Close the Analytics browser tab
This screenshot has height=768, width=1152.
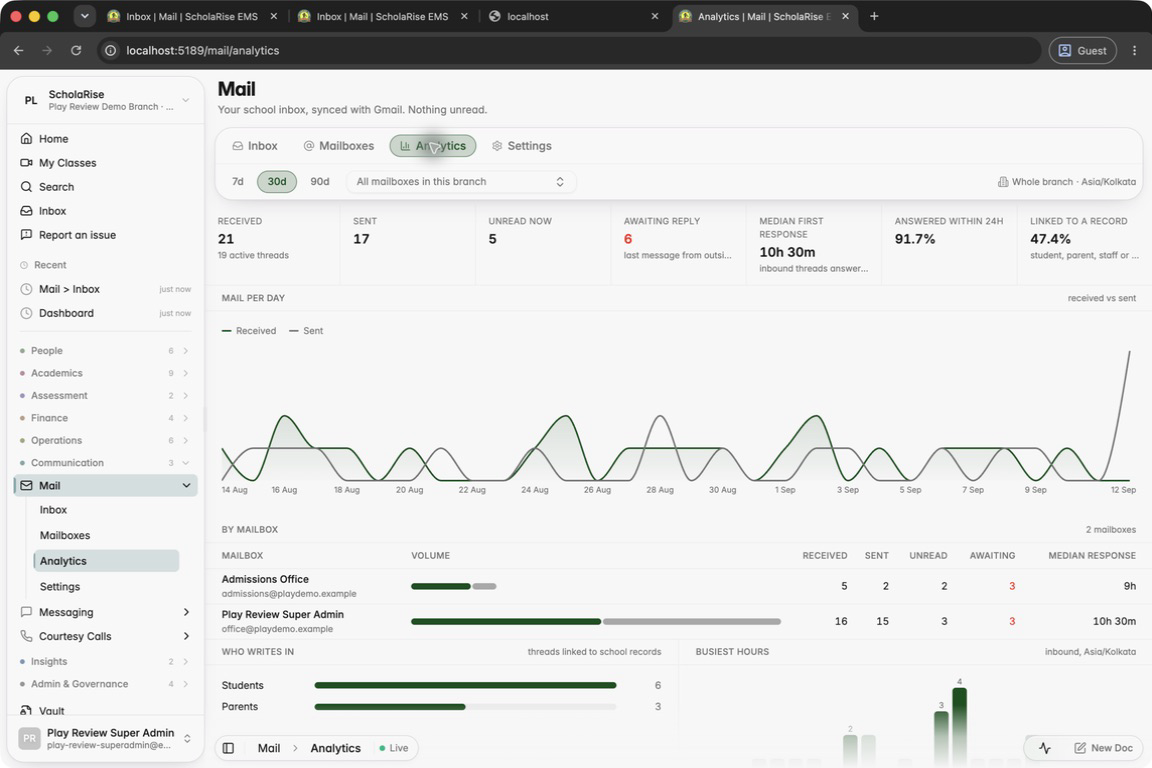tap(845, 16)
